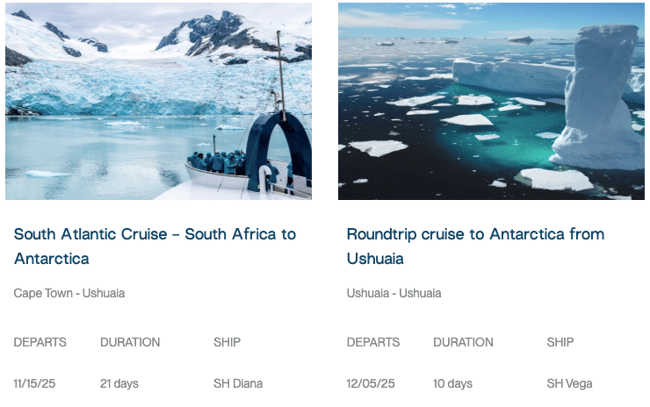Click the 10 days duration value

[x=453, y=384]
